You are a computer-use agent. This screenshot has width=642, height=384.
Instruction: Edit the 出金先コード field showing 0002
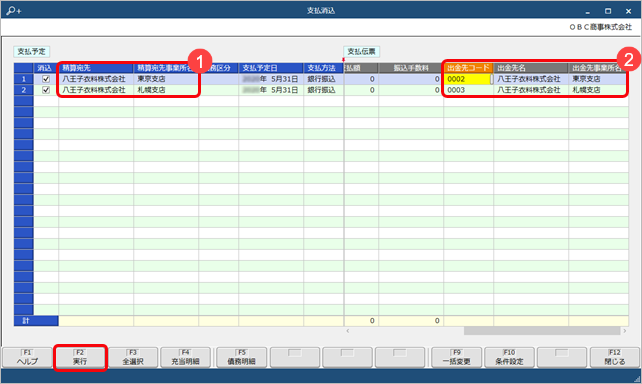click(468, 79)
